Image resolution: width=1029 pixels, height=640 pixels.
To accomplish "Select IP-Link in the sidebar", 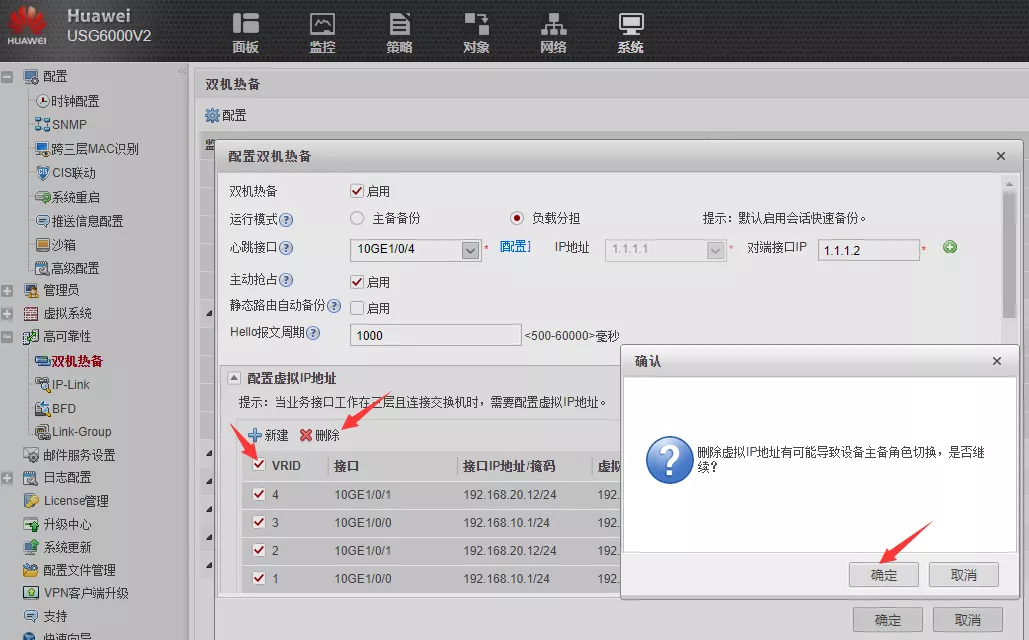I will click(x=70, y=384).
